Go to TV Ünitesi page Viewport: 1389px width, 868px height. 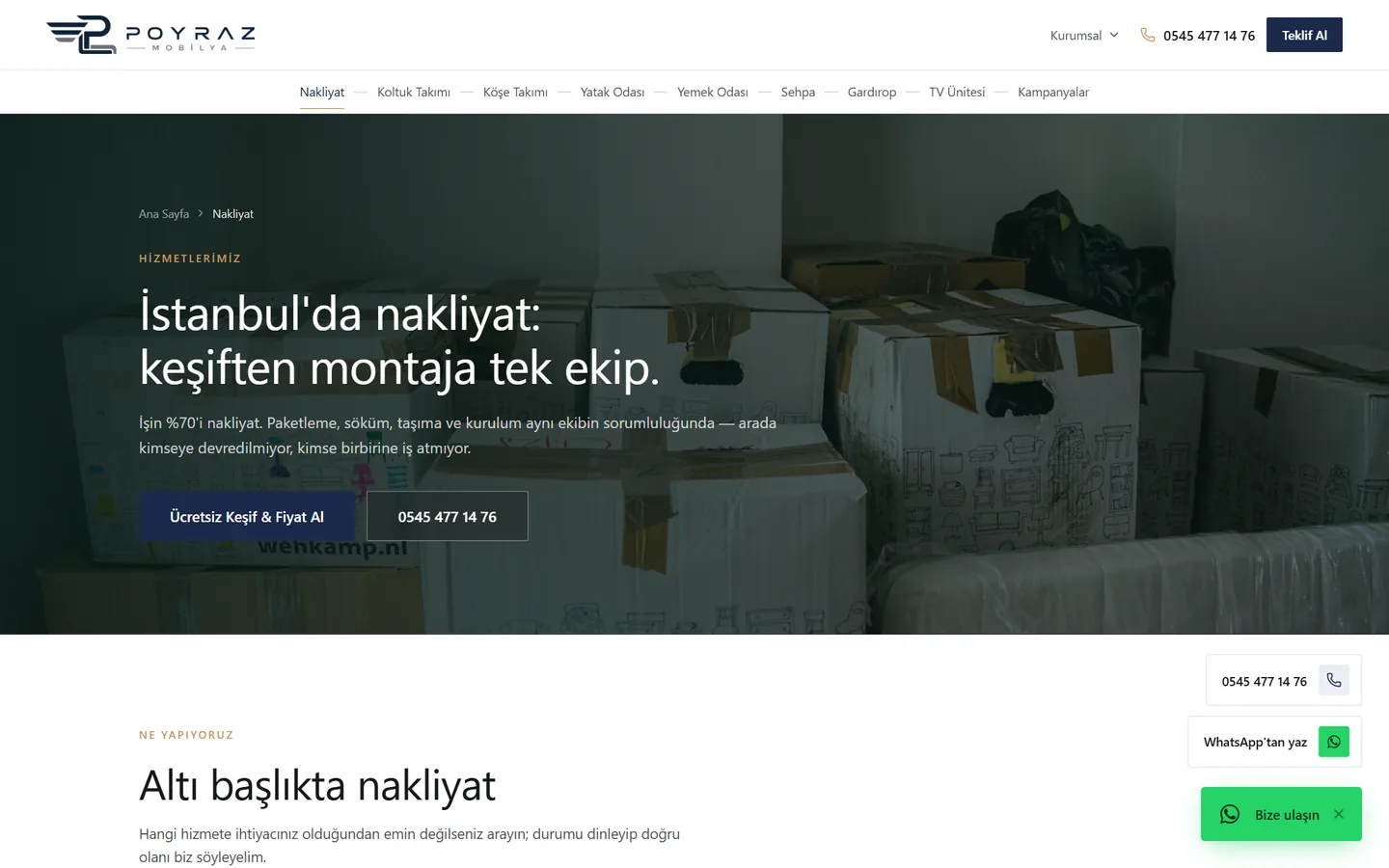(x=957, y=93)
